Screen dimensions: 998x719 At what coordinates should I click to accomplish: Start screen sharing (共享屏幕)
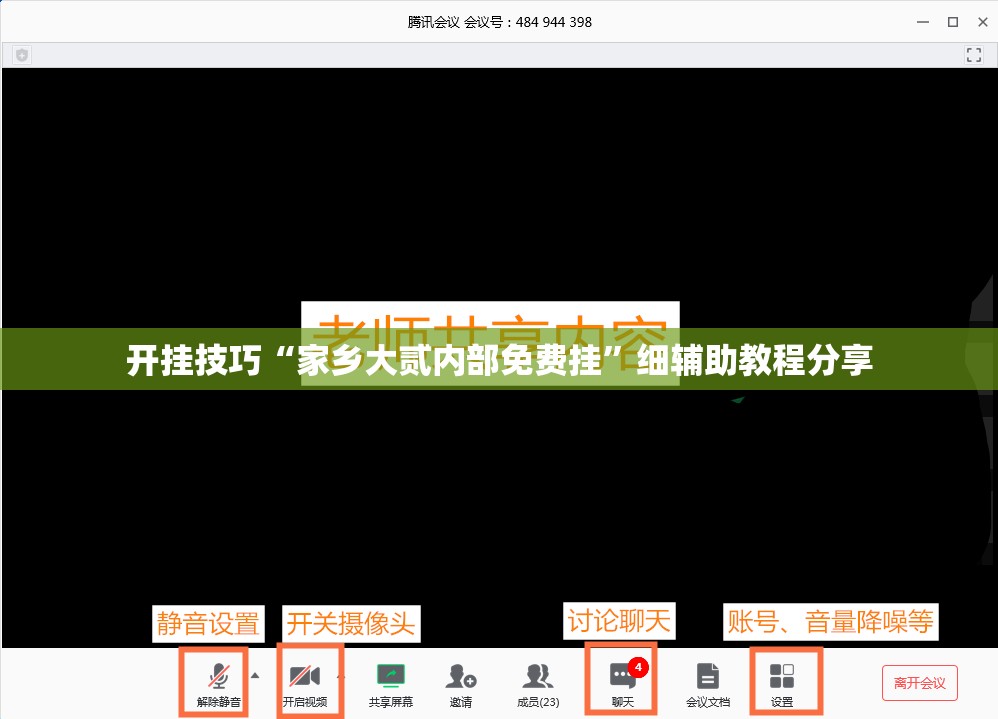(390, 685)
